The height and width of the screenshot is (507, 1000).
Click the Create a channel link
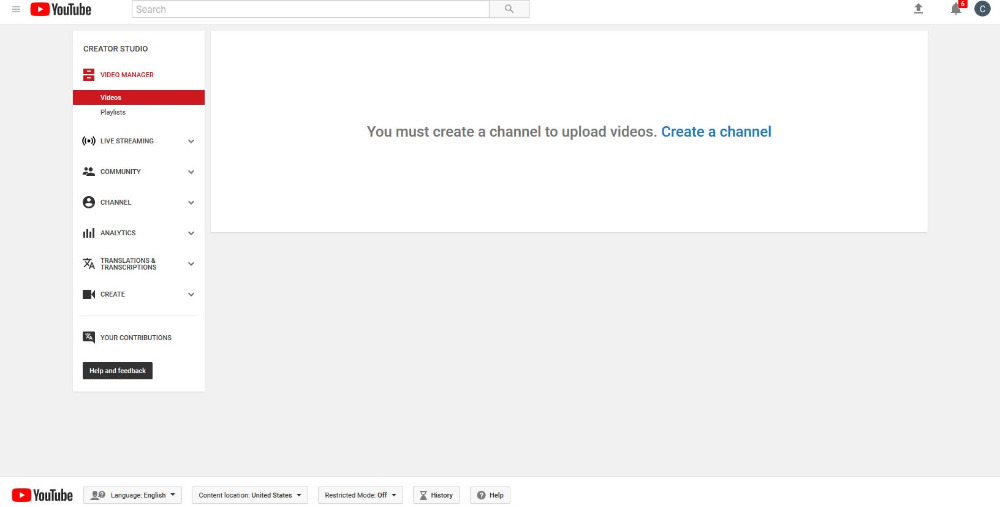point(716,132)
